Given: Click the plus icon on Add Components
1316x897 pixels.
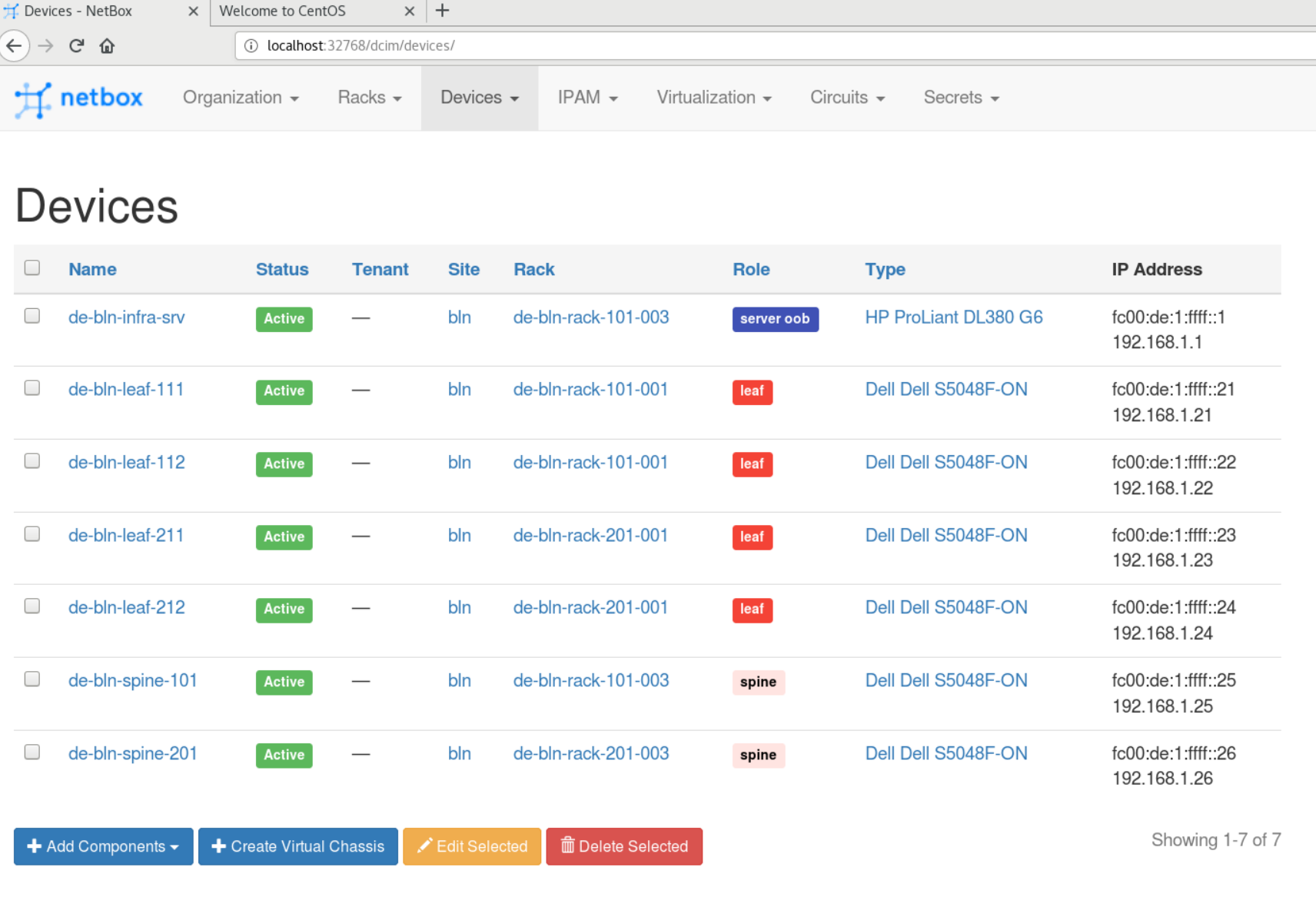Looking at the screenshot, I should (34, 846).
